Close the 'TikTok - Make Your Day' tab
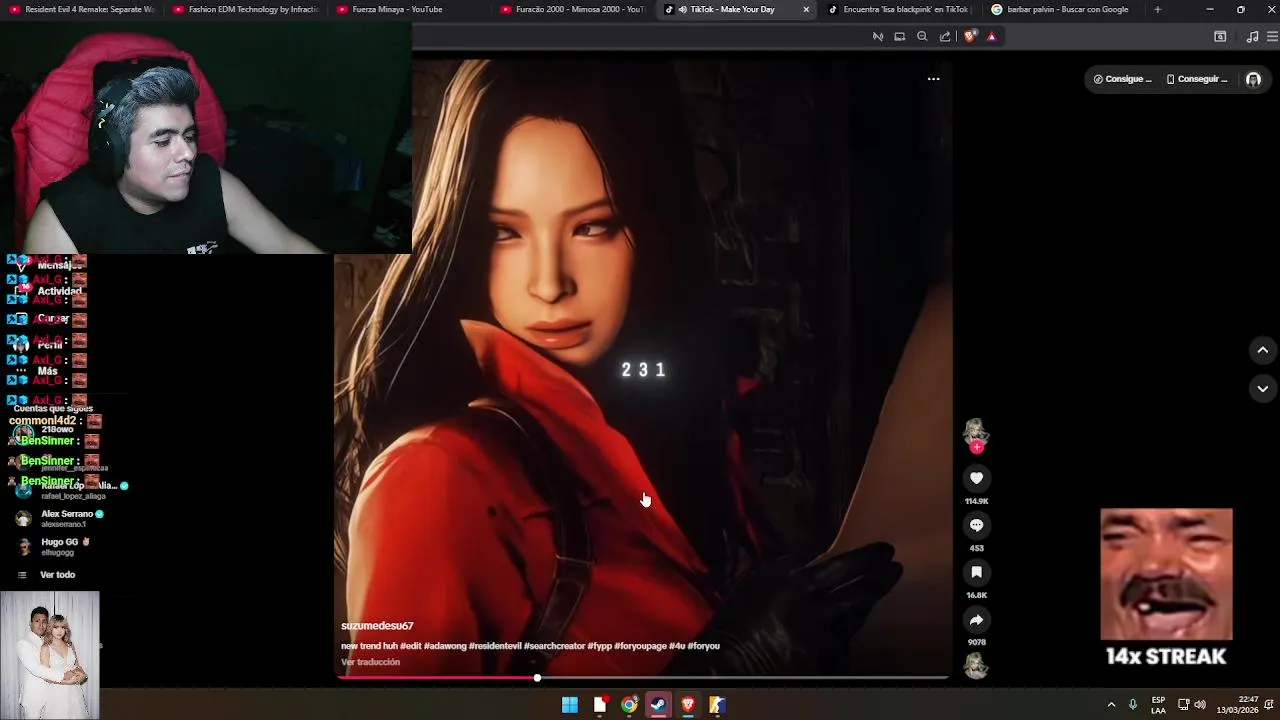This screenshot has height=720, width=1280. (806, 9)
